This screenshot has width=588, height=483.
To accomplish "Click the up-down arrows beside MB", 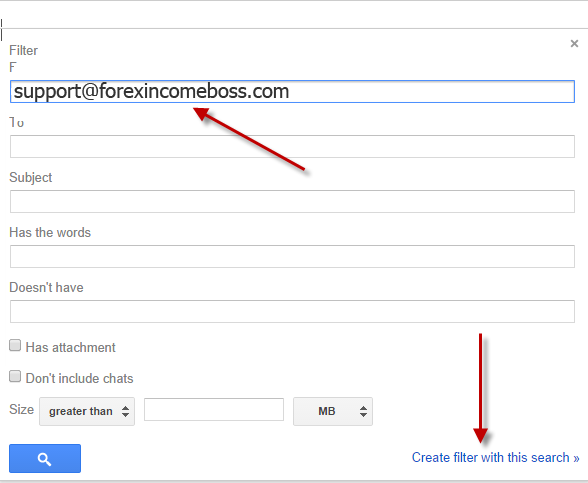I will [x=363, y=411].
